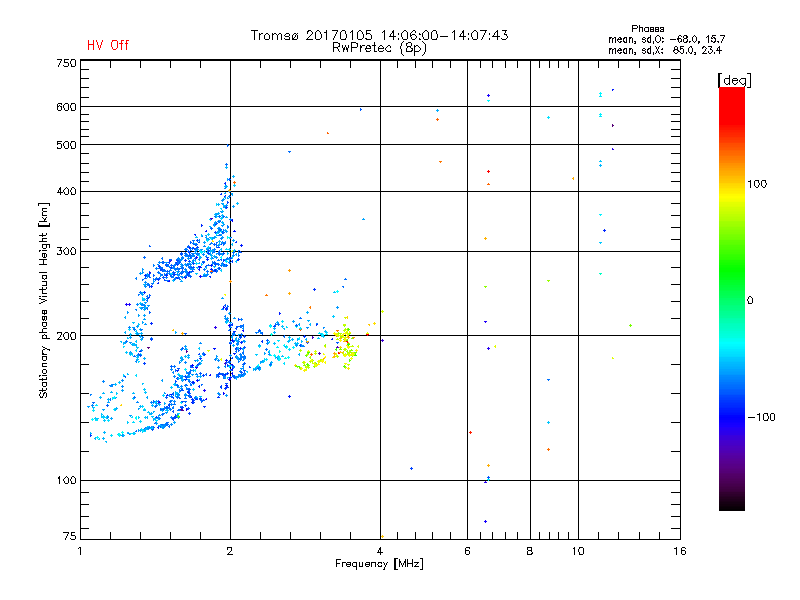Click the y-axis tick label "750"
Viewport: 800px width, 600px height.
[x=66, y=63]
